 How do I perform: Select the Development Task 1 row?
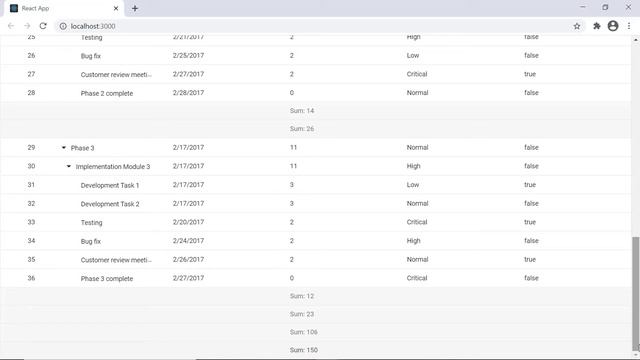pos(316,185)
